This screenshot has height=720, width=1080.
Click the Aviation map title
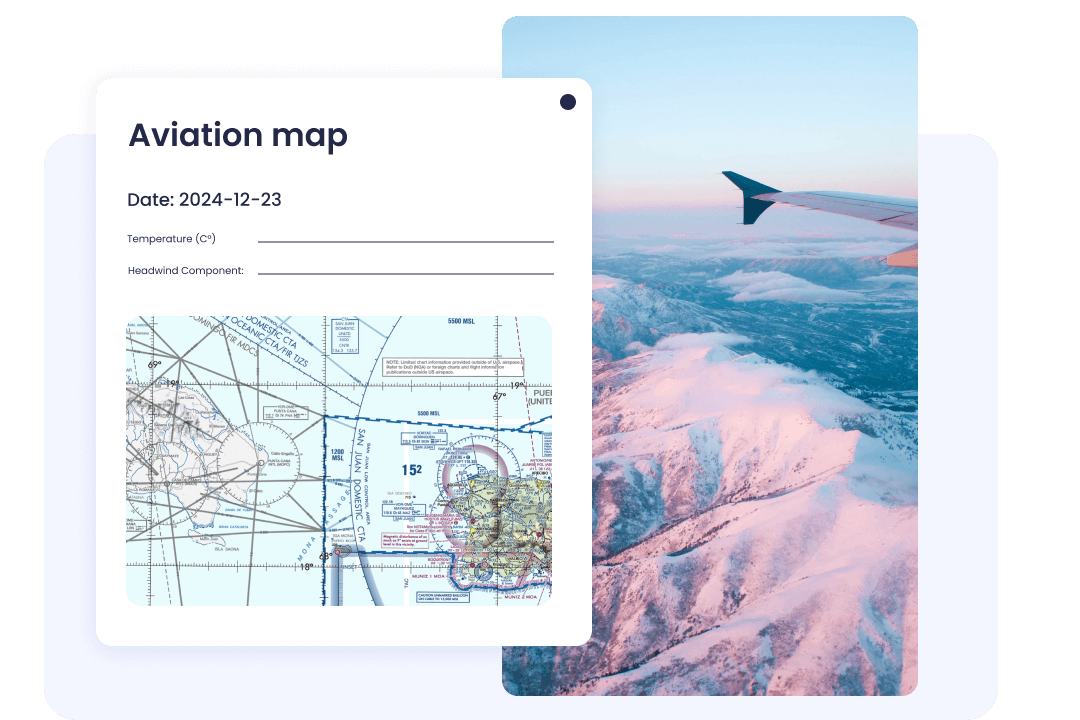point(237,135)
